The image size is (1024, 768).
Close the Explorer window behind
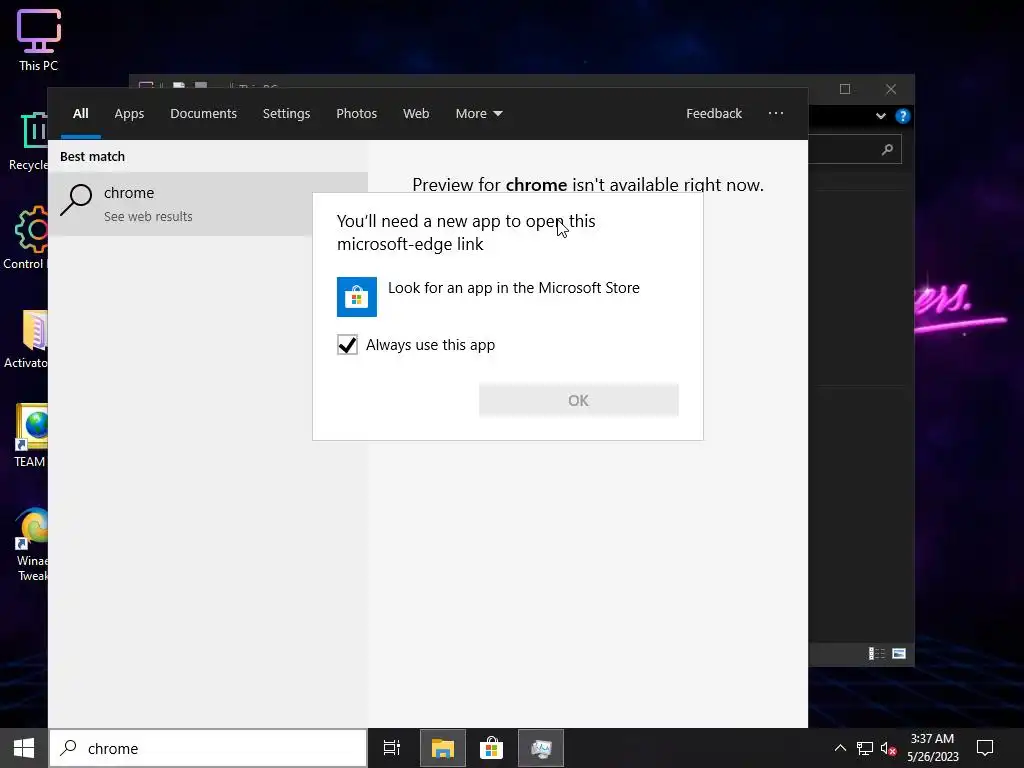(891, 89)
